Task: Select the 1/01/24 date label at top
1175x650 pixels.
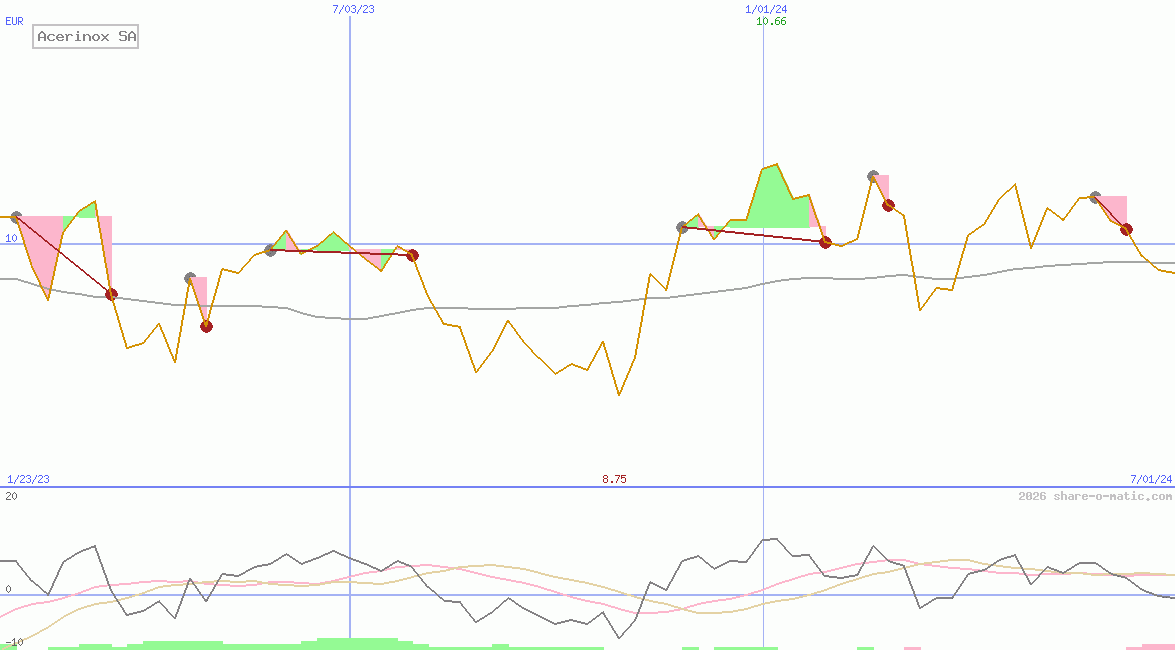Action: click(x=766, y=9)
